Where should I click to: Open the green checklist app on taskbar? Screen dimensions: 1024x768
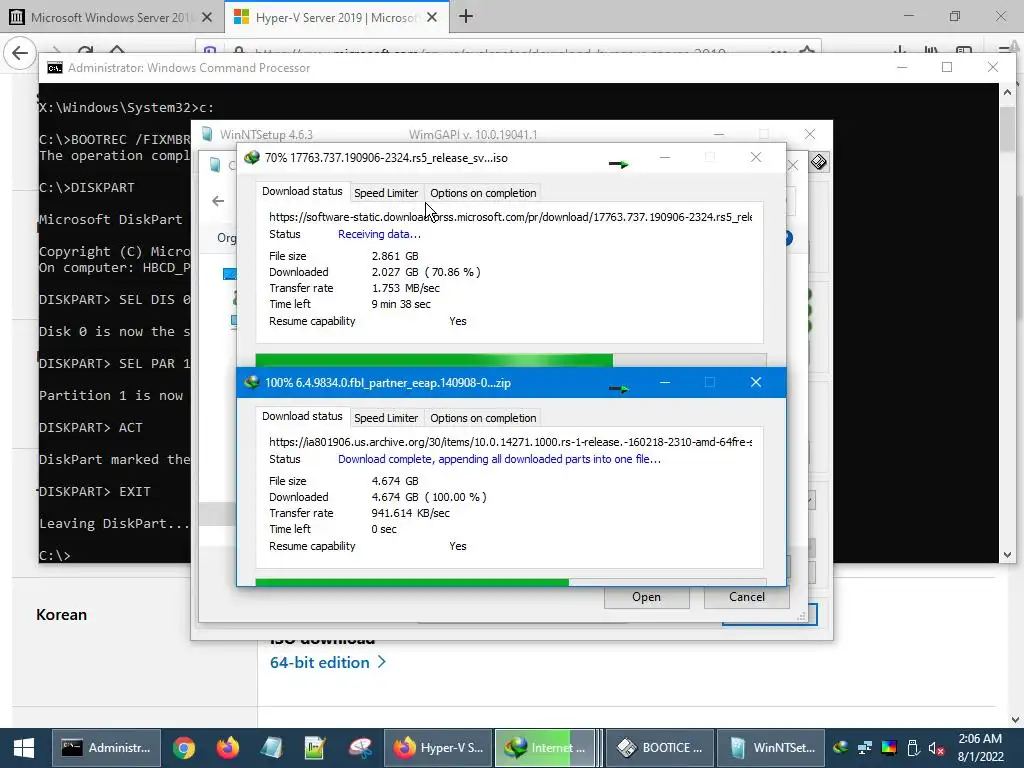point(315,748)
